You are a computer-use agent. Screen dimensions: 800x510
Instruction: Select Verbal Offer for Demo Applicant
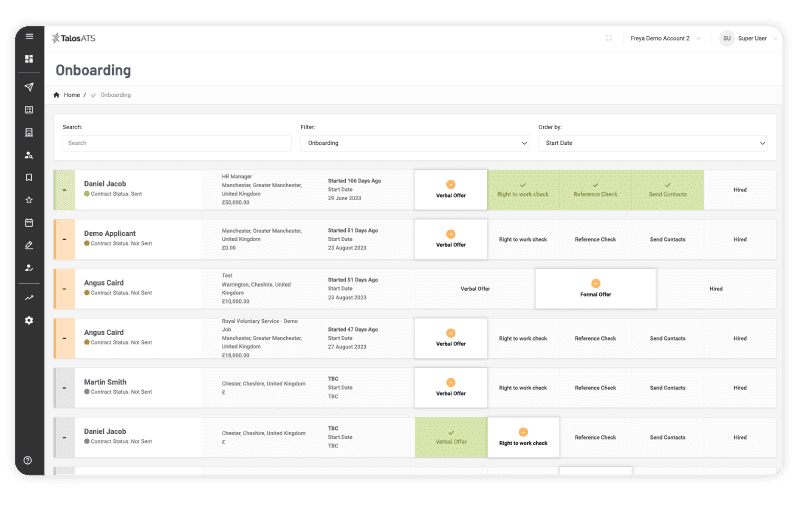pyautogui.click(x=451, y=239)
